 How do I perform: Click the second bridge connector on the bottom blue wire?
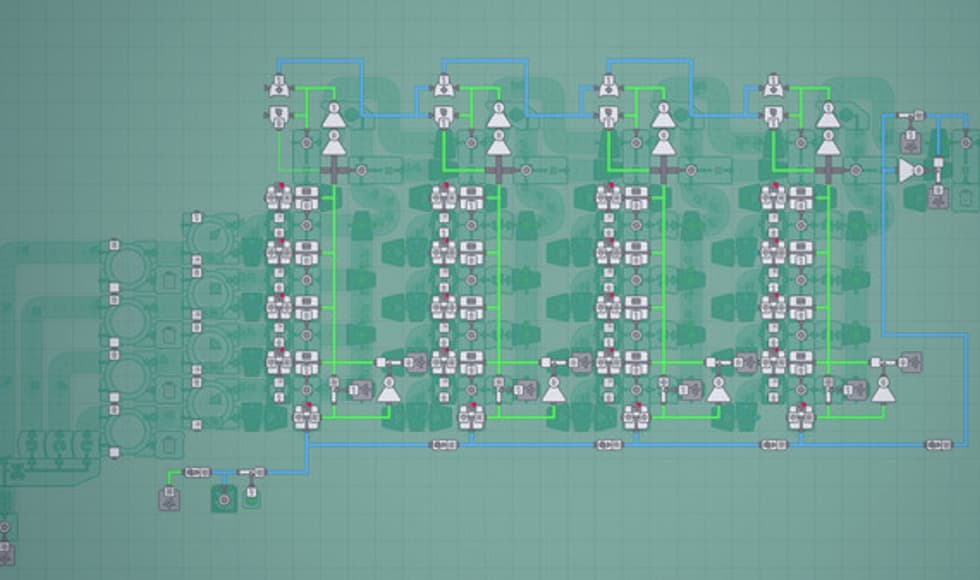pos(609,445)
